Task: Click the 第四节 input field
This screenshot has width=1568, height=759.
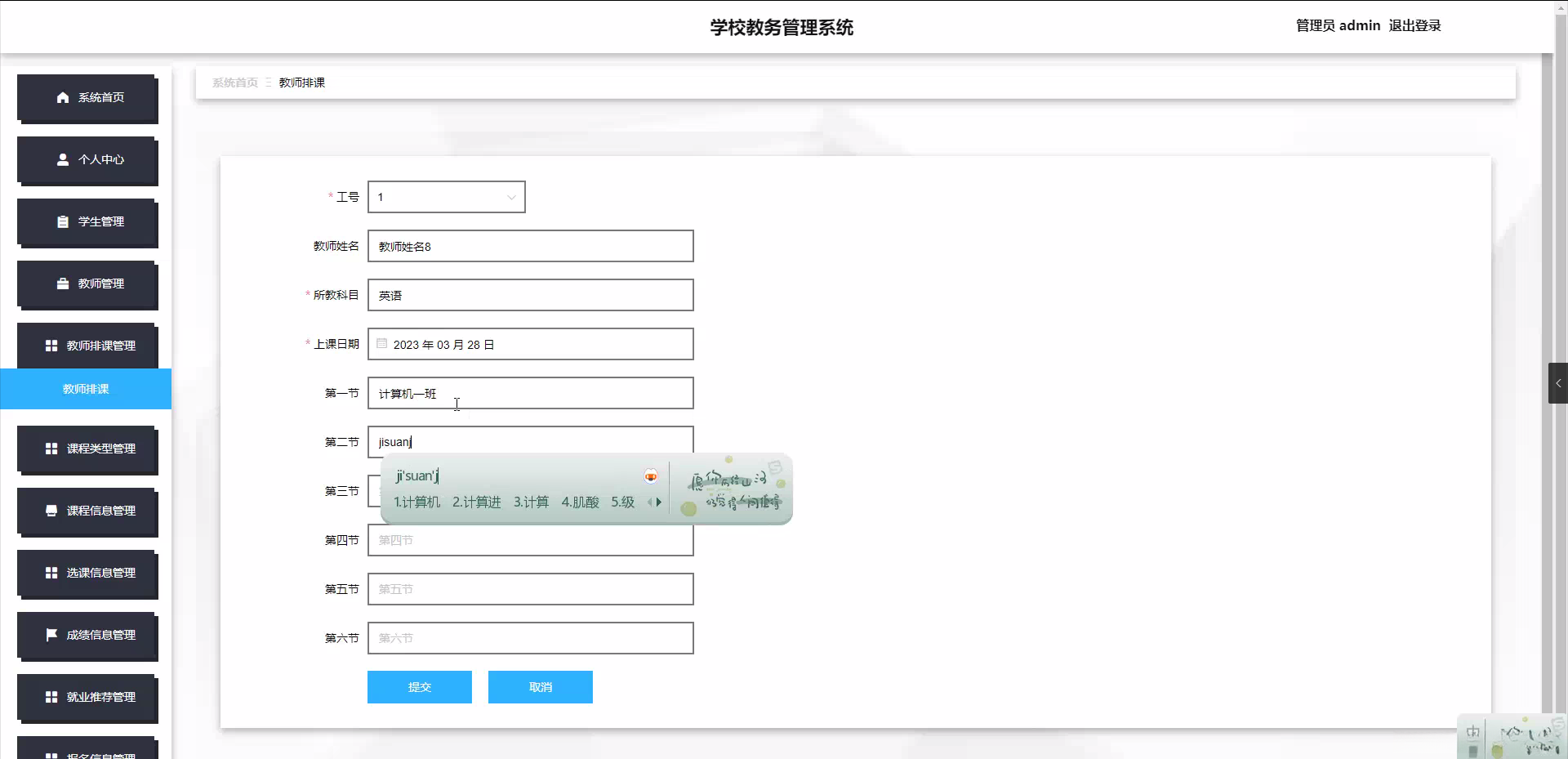Action: pyautogui.click(x=531, y=540)
